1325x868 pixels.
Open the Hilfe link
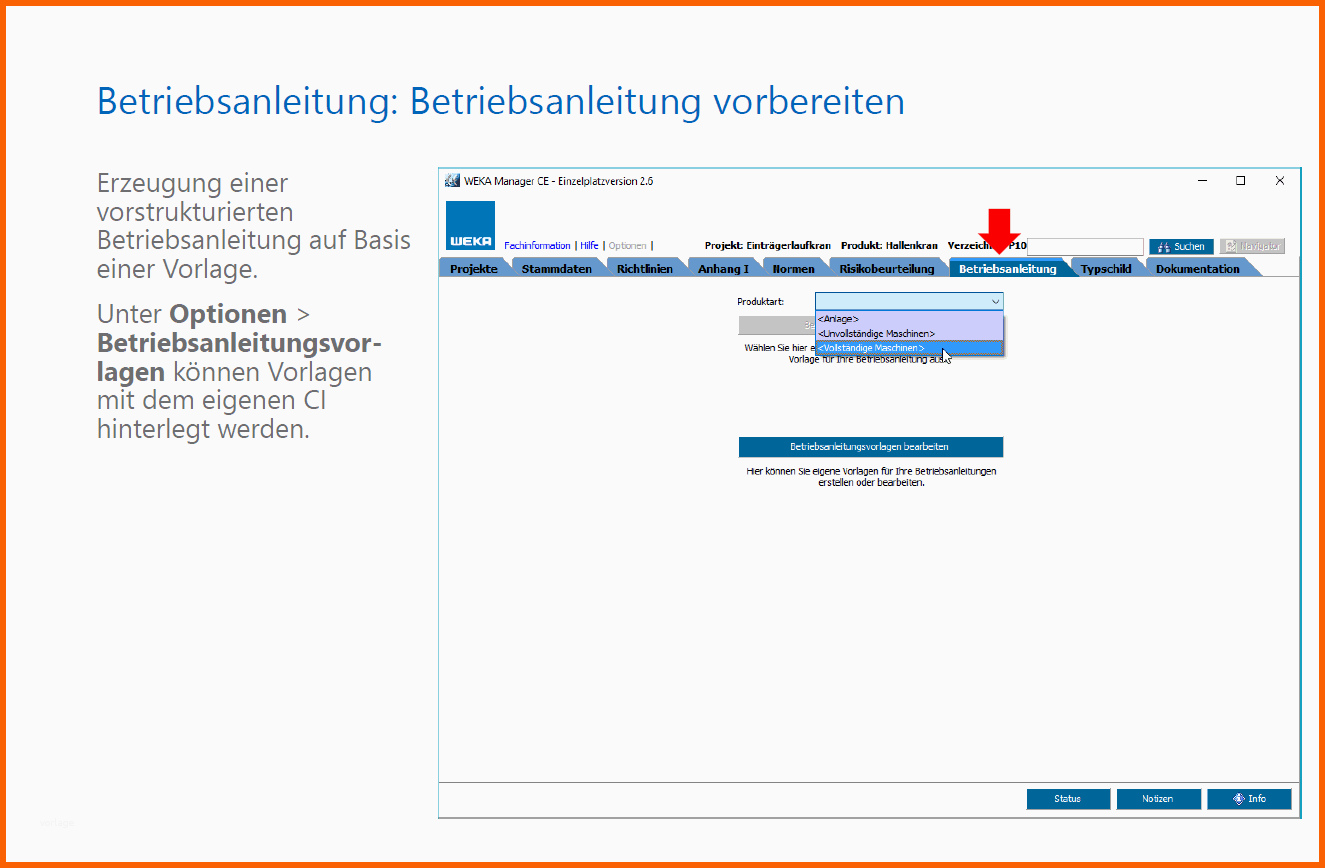(589, 246)
